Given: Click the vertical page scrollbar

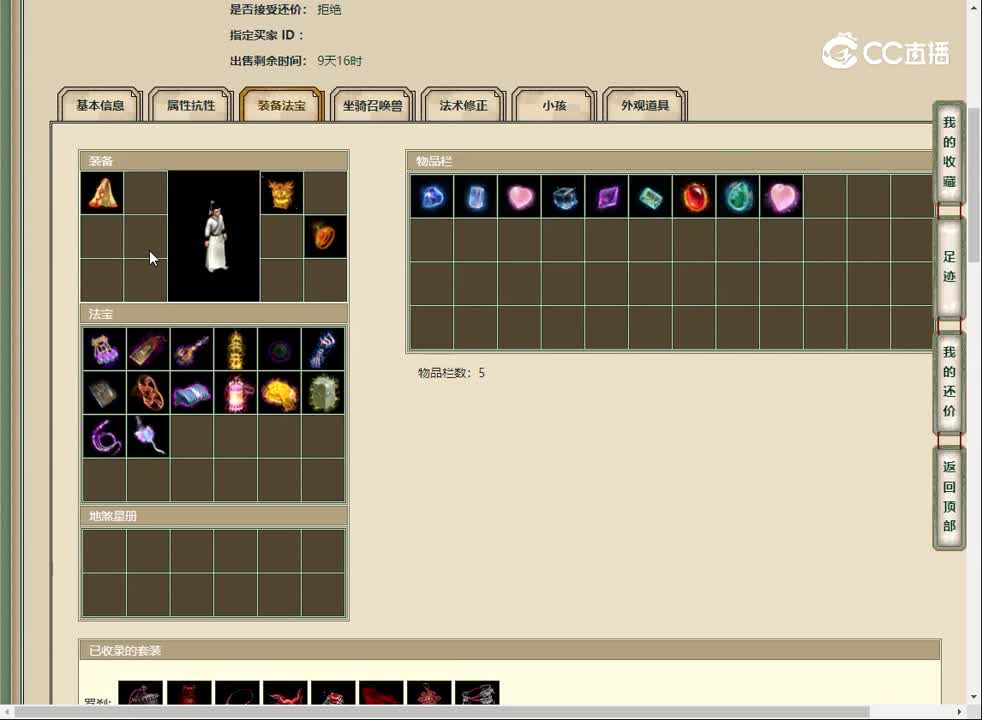Looking at the screenshot, I should pos(973,185).
